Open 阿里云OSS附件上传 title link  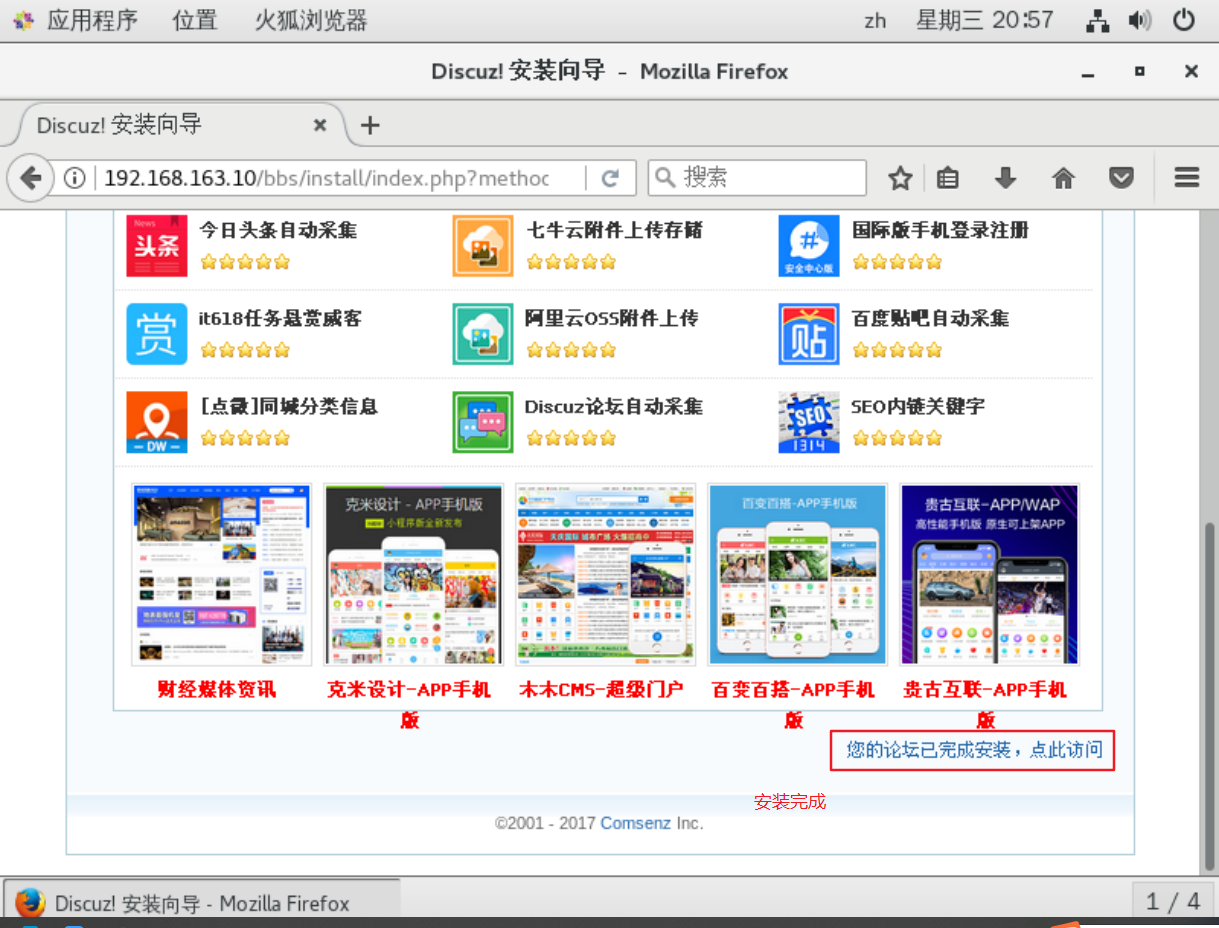612,318
